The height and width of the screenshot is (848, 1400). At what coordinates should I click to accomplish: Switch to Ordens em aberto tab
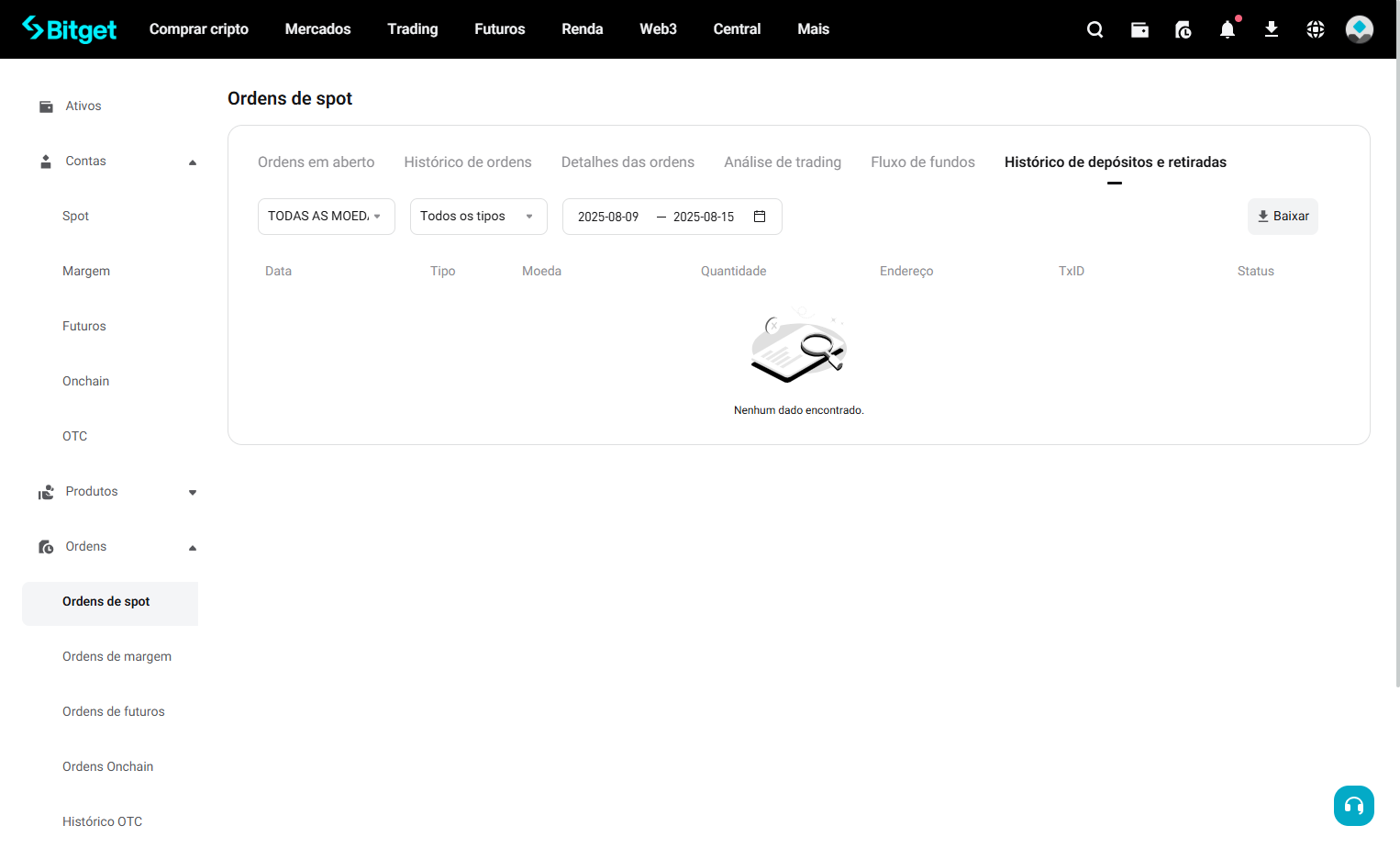[317, 162]
